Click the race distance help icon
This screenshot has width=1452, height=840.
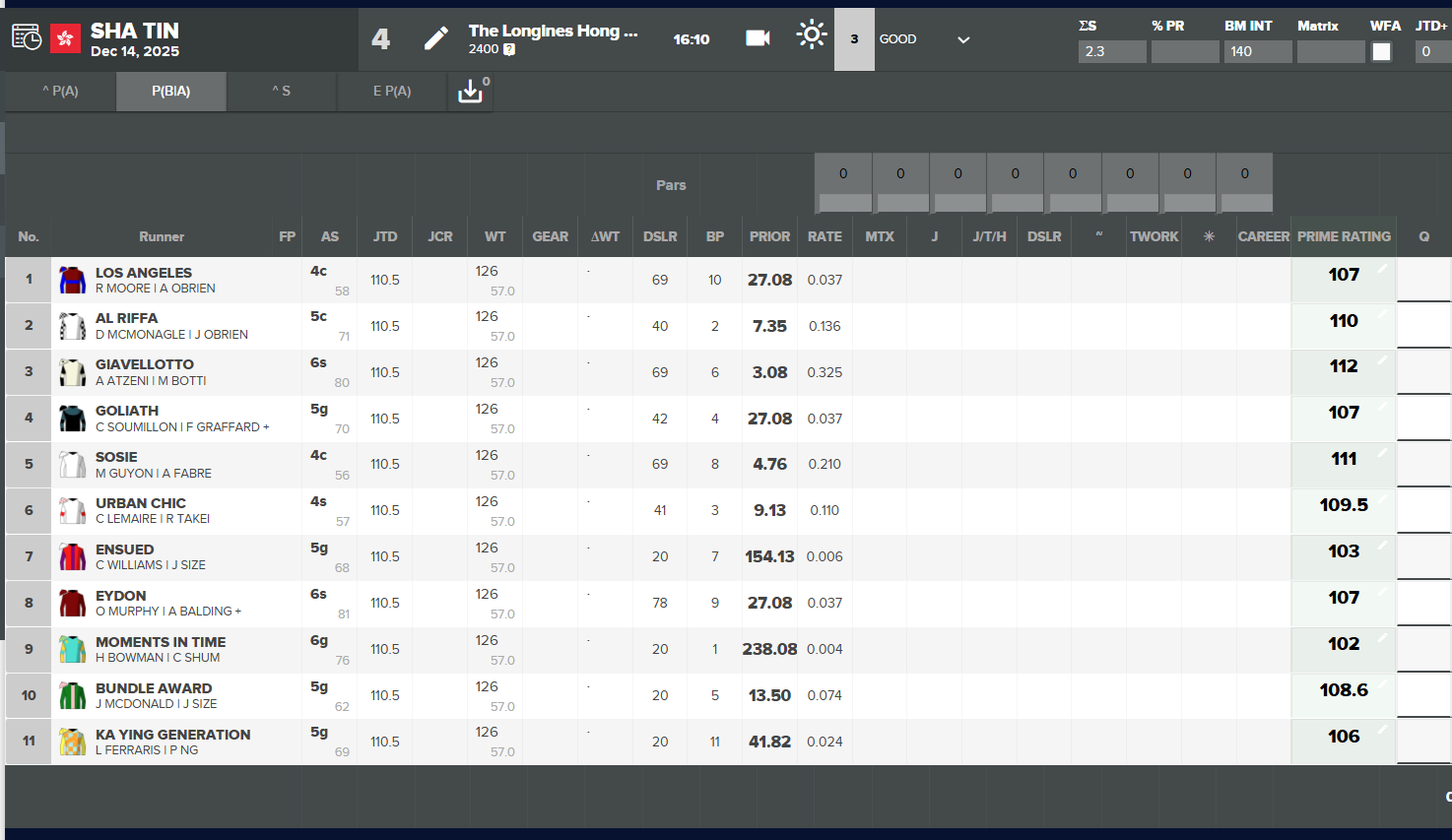(509, 49)
